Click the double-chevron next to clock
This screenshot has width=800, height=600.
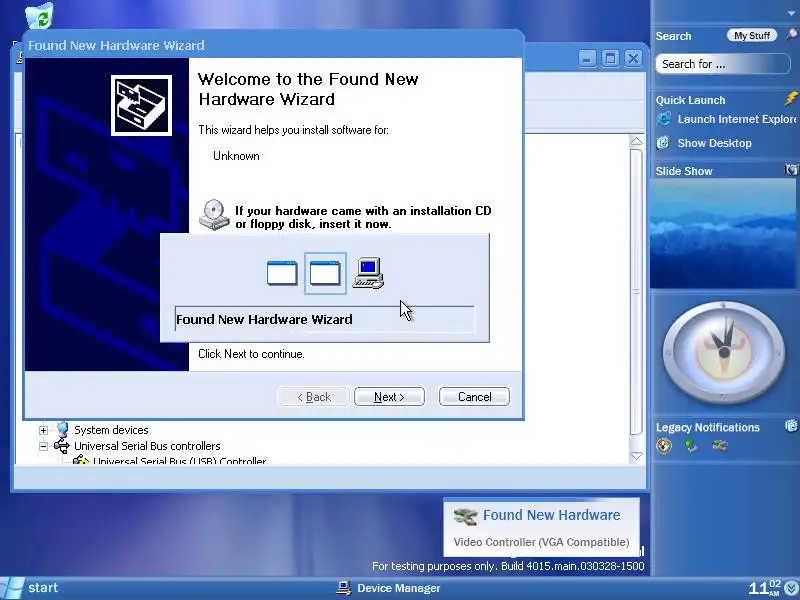pos(792,588)
